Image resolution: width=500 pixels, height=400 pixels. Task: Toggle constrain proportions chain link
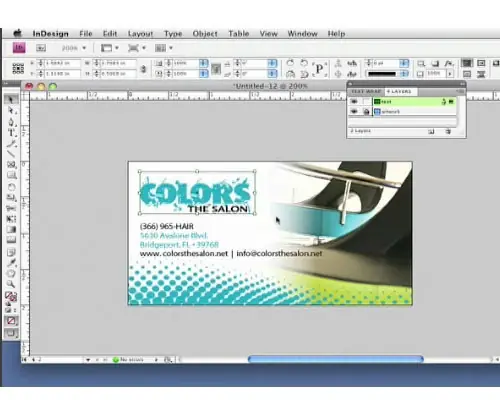(x=143, y=69)
